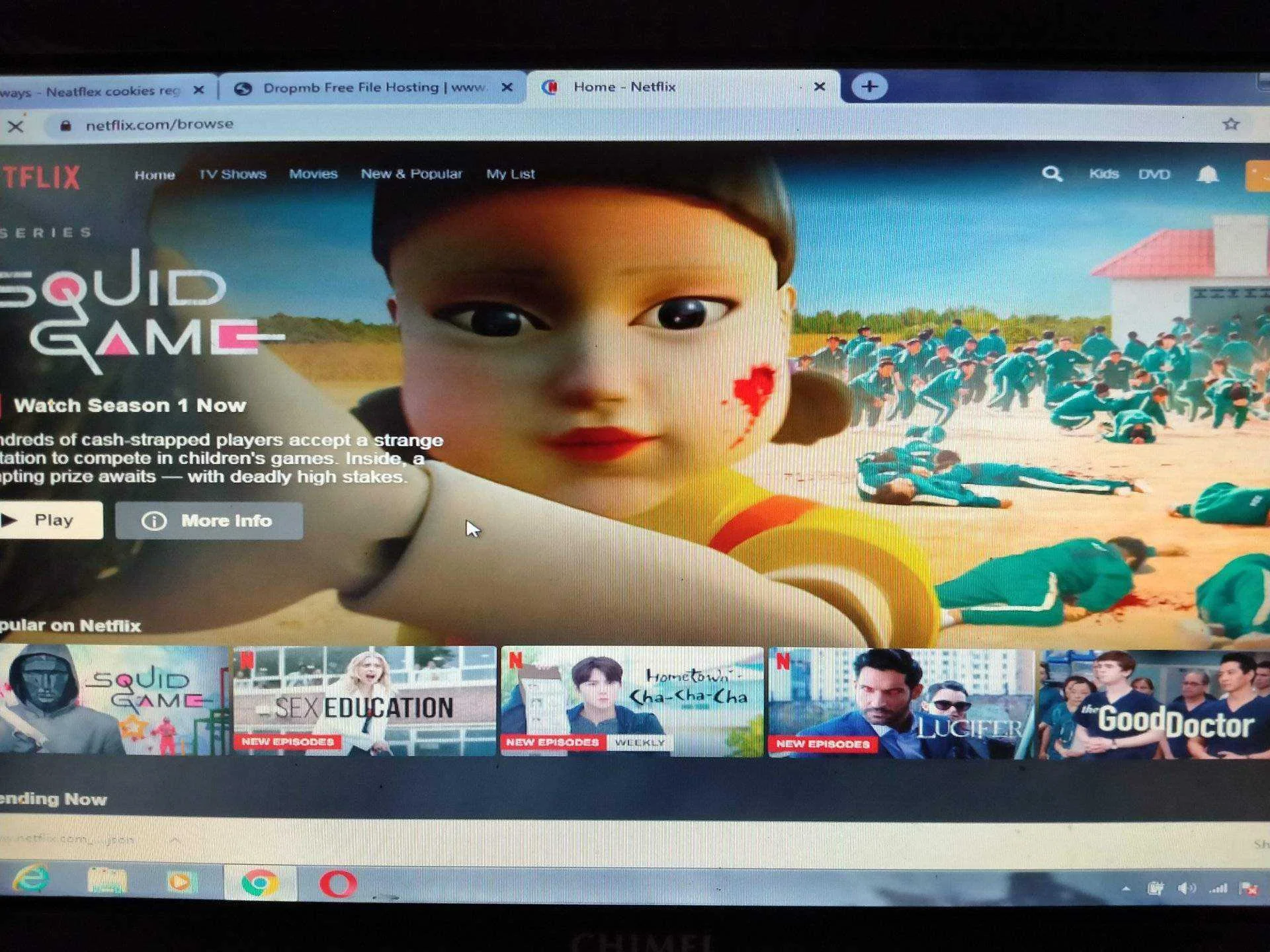Launch Opera browser from taskbar

(338, 884)
